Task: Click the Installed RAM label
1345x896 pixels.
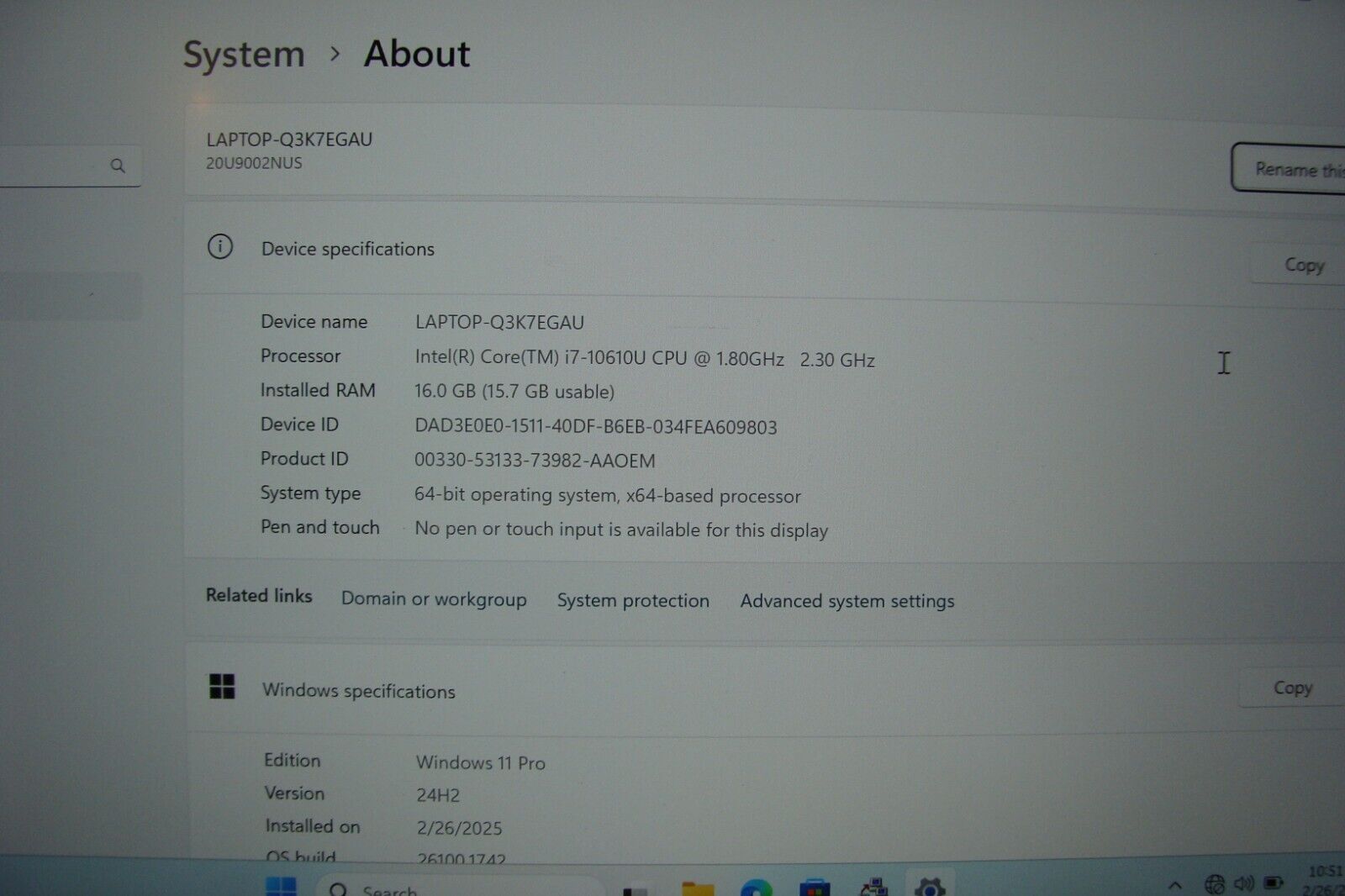Action: coord(318,390)
